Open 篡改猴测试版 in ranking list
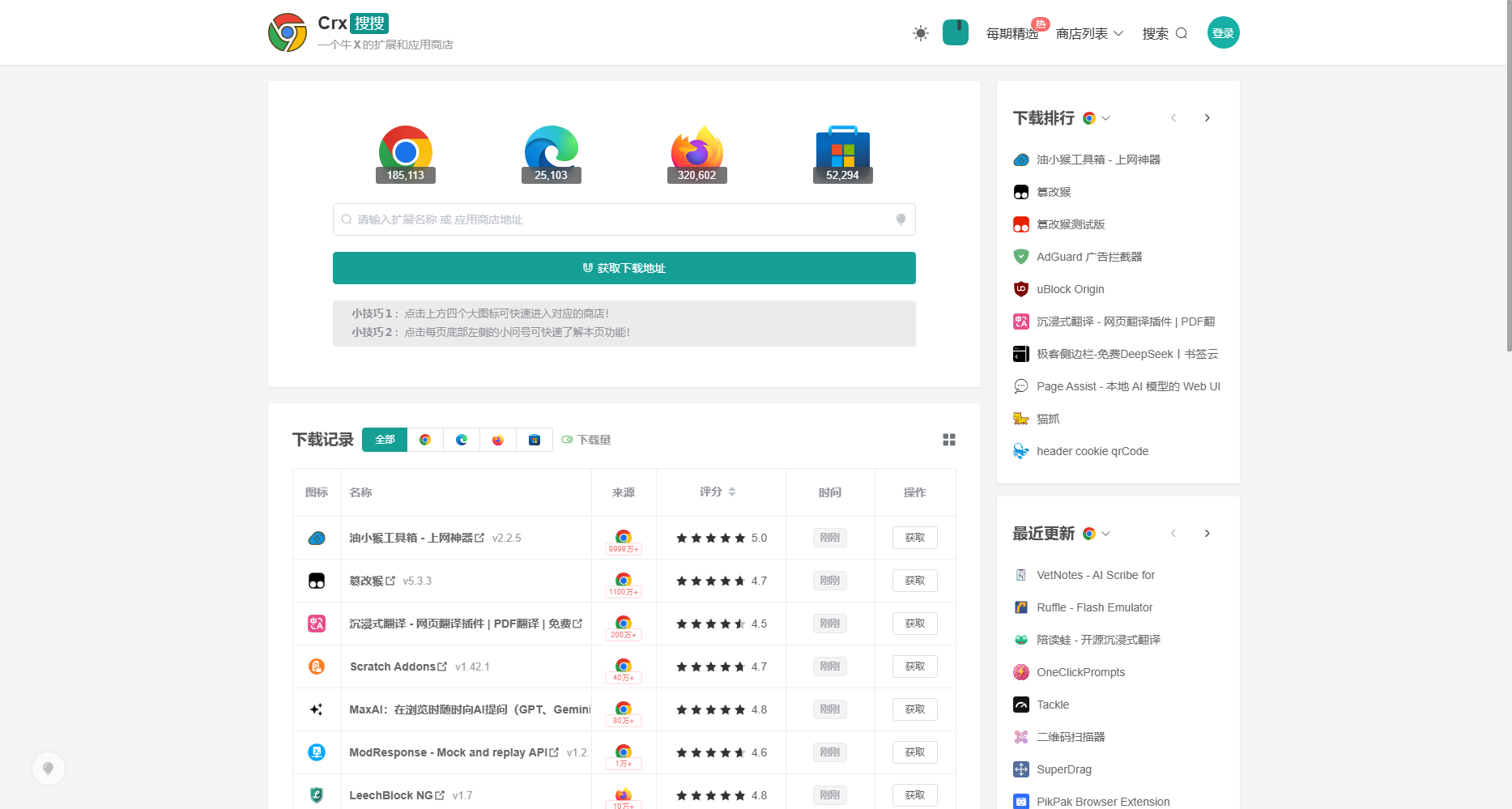Screen dimensions: 1512x809 click(1071, 224)
